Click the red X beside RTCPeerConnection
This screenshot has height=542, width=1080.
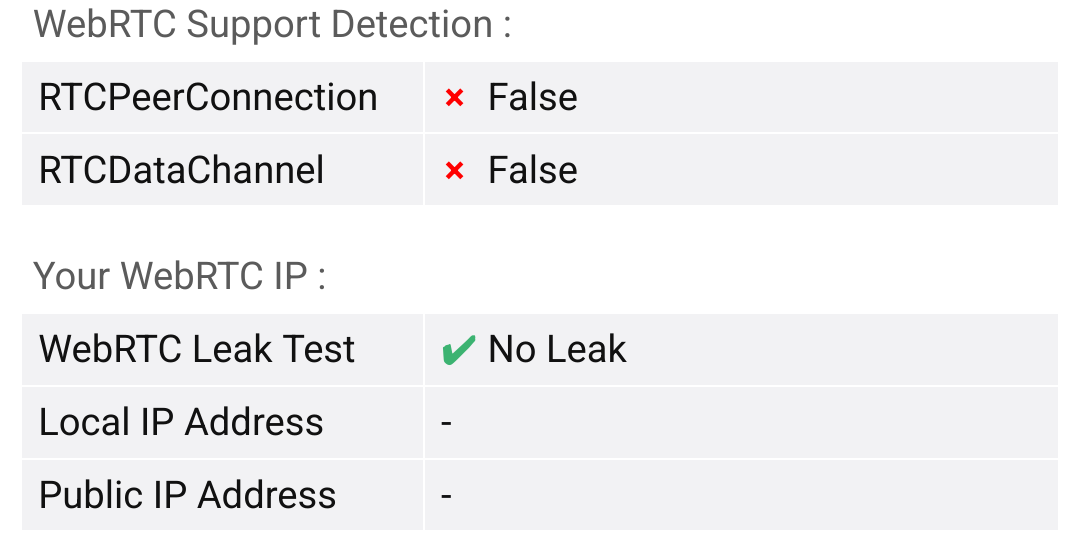pyautogui.click(x=454, y=98)
